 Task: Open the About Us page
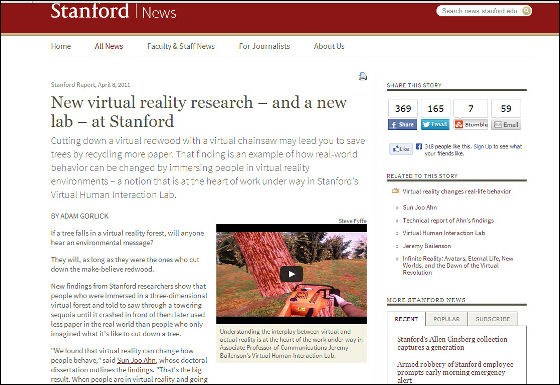pos(329,46)
